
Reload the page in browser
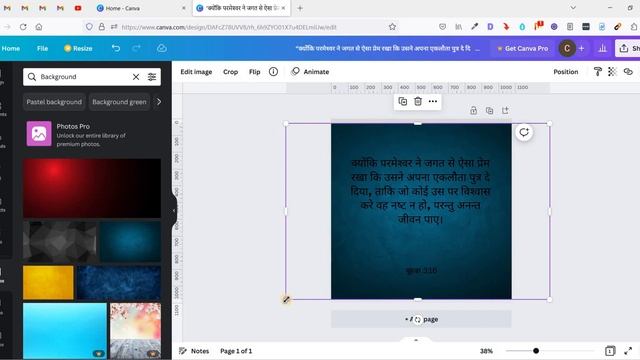pos(23,27)
